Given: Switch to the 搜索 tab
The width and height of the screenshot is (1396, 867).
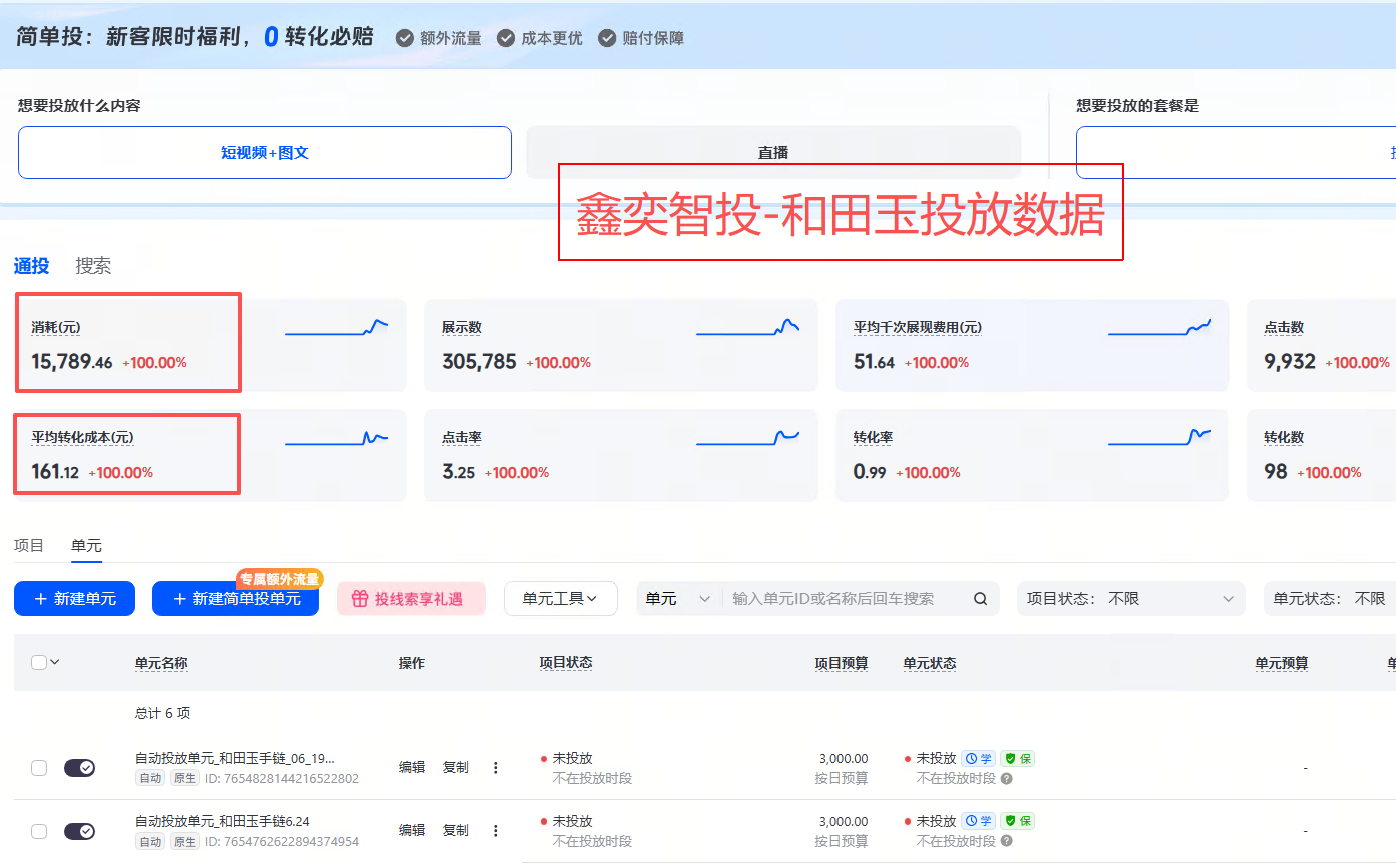Looking at the screenshot, I should [93, 266].
